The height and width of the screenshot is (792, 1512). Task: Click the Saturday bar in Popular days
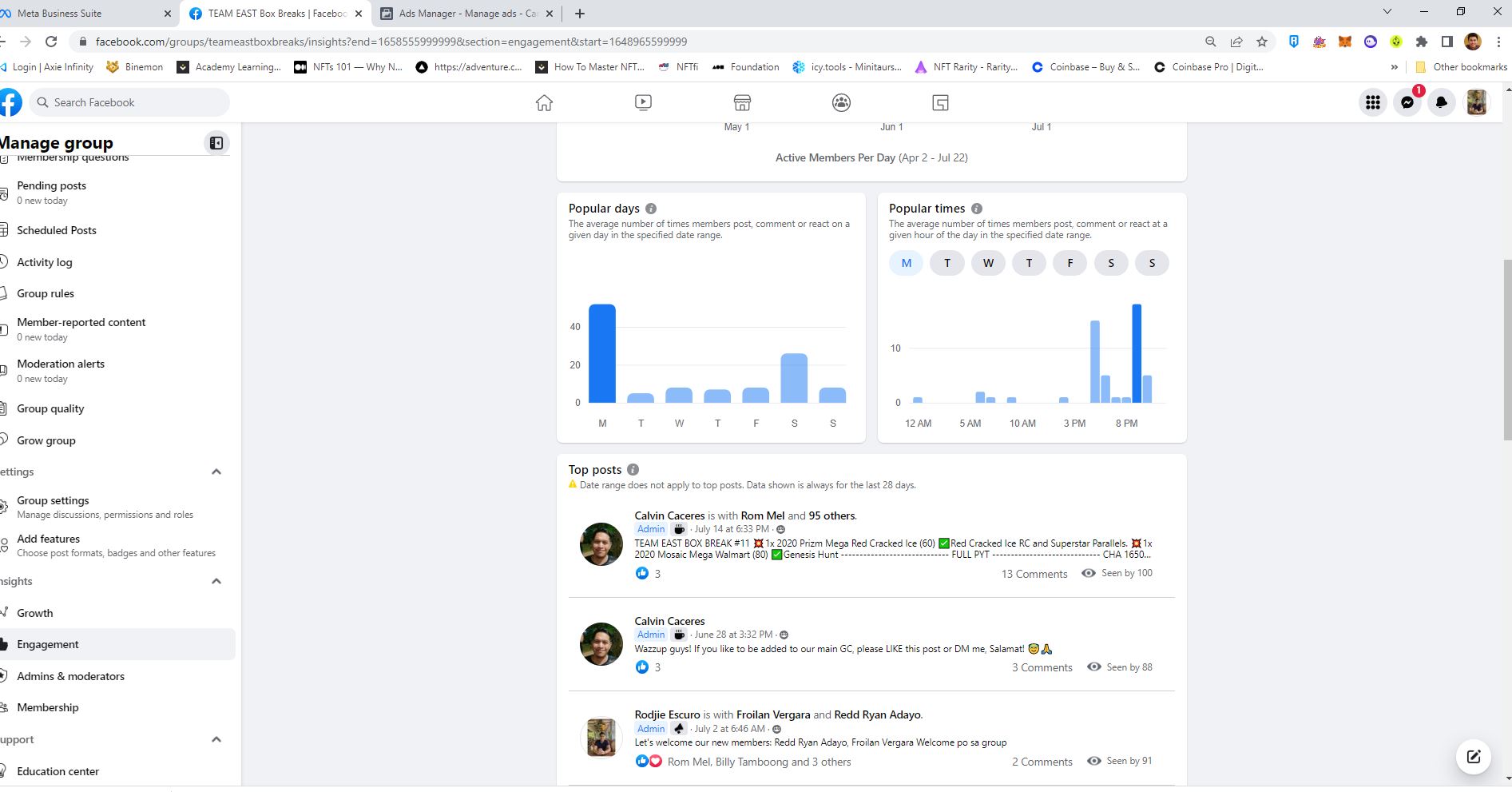pyautogui.click(x=794, y=378)
